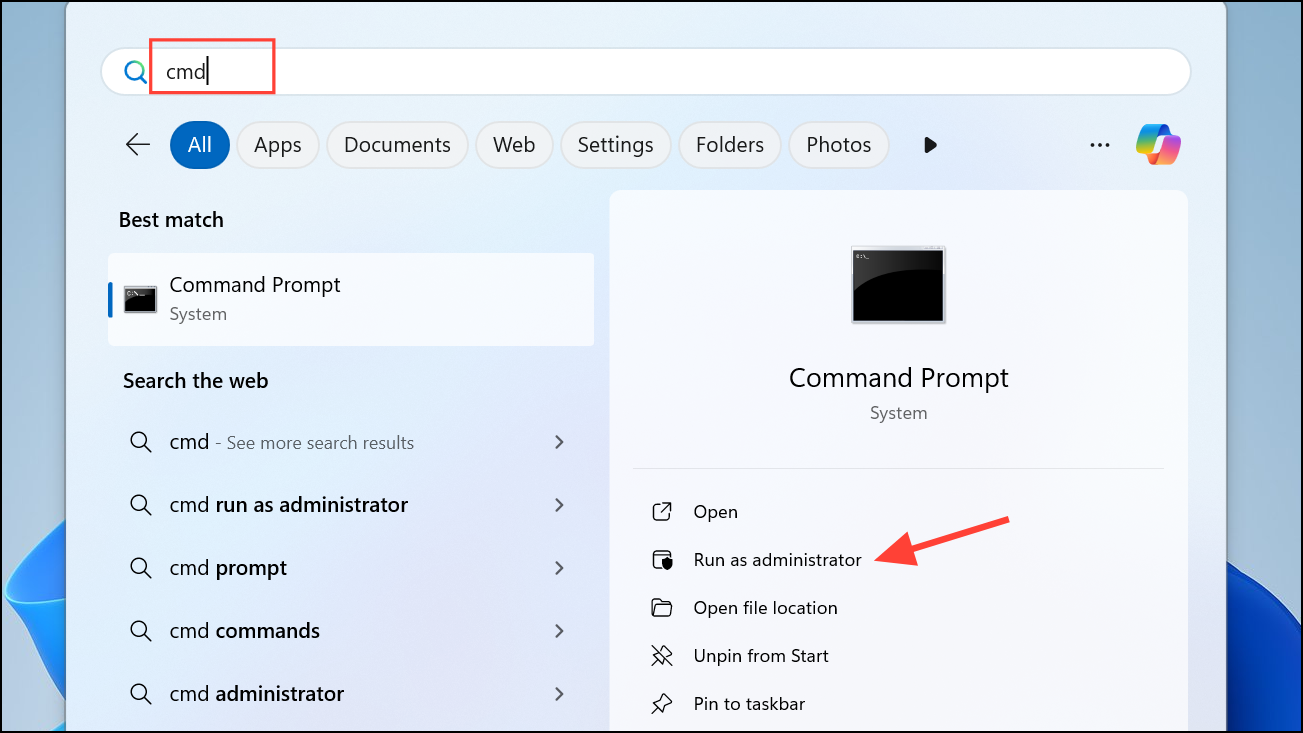
Task: Select 'cmd commands' web suggestion
Action: coord(351,631)
